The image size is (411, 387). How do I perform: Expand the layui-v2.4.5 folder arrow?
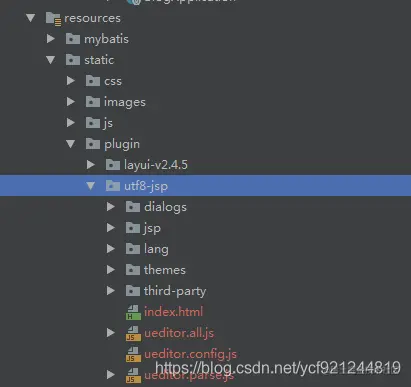(91, 165)
